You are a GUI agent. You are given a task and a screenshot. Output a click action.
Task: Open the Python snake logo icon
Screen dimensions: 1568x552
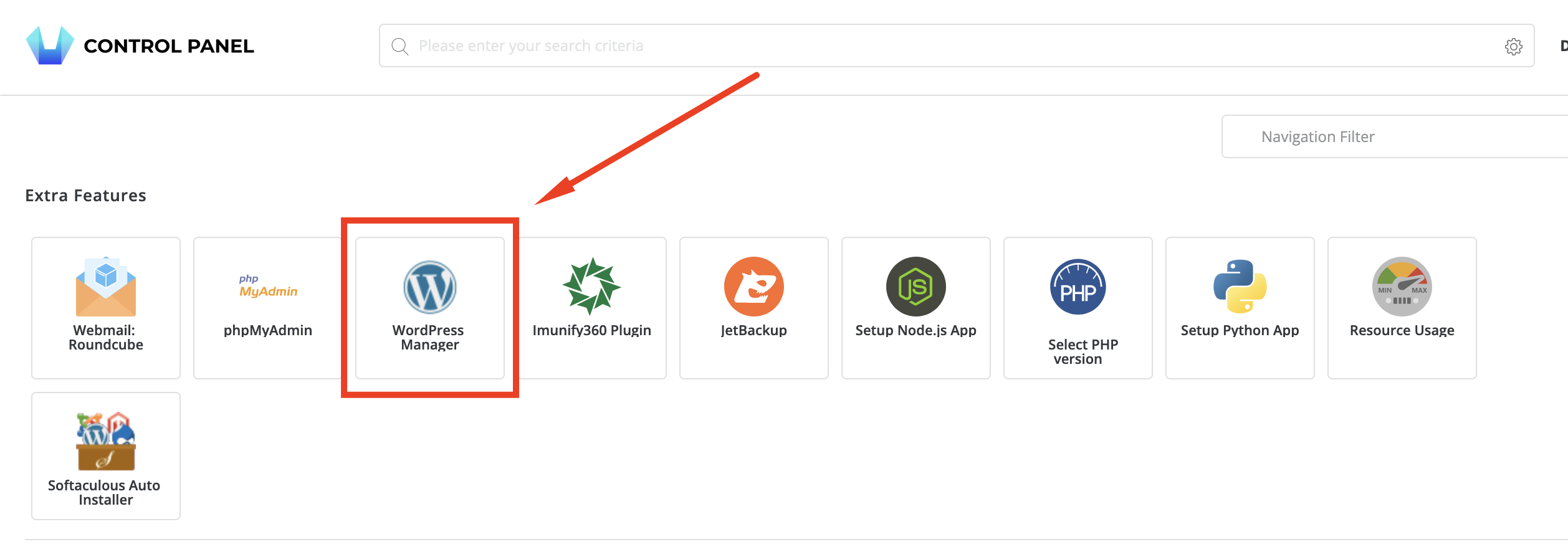point(1240,287)
